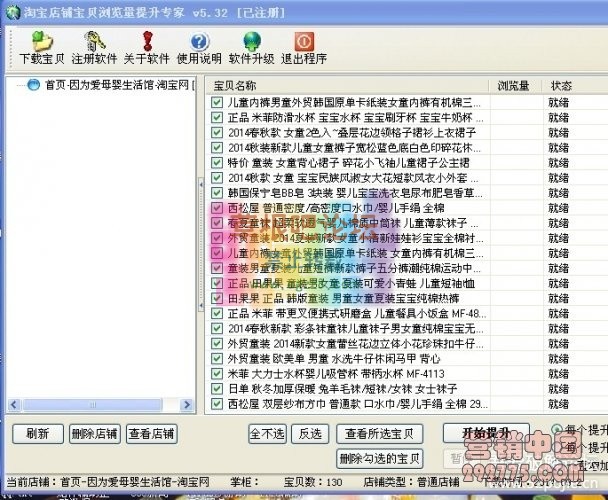Click the 刷新 button
608x500 pixels.
38,434
